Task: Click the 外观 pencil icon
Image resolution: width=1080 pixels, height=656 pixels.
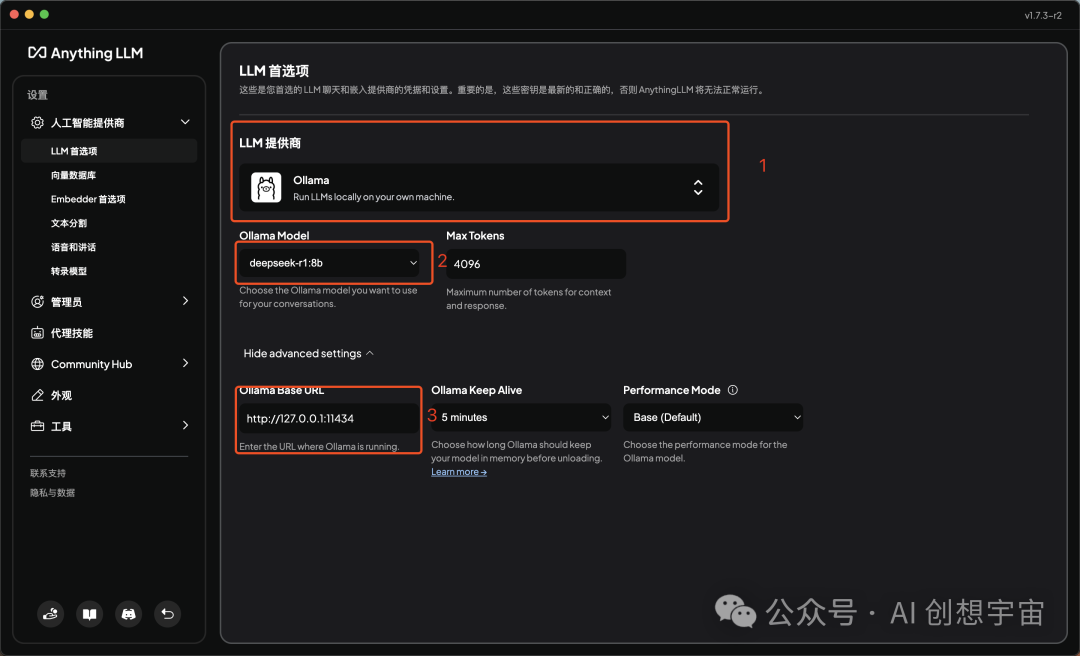Action: [x=37, y=395]
